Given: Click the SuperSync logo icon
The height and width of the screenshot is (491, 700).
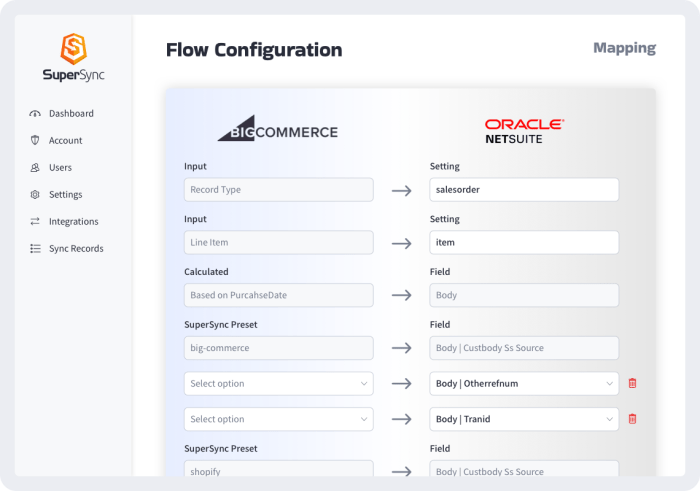Looking at the screenshot, I should (73, 47).
